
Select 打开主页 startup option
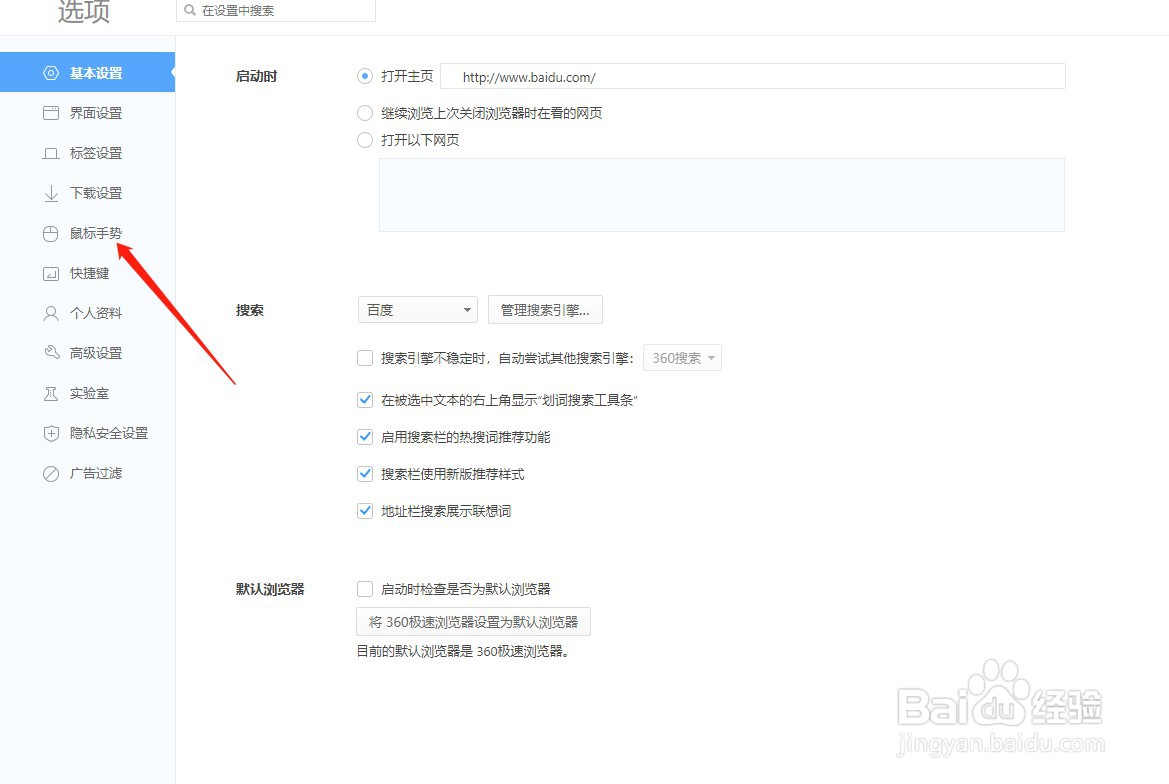(x=365, y=76)
